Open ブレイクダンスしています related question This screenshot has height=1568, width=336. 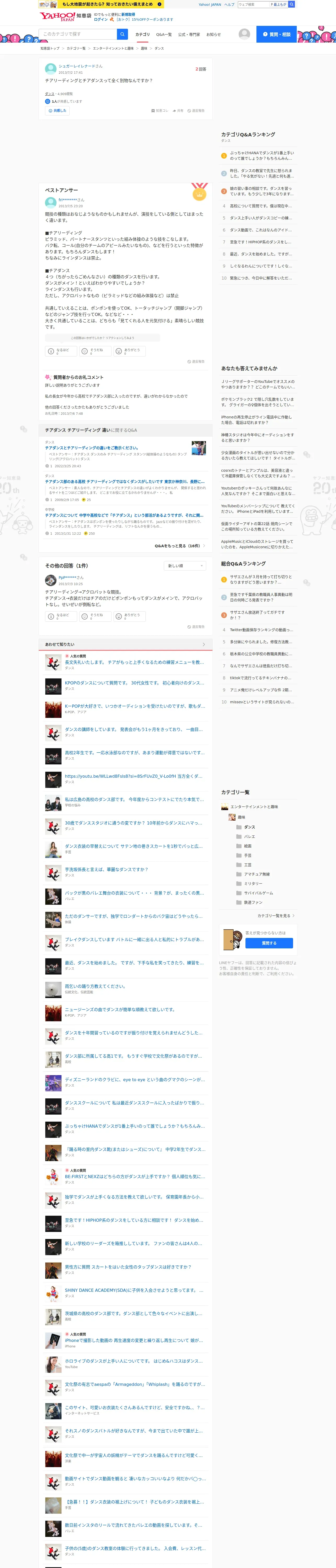[x=134, y=939]
